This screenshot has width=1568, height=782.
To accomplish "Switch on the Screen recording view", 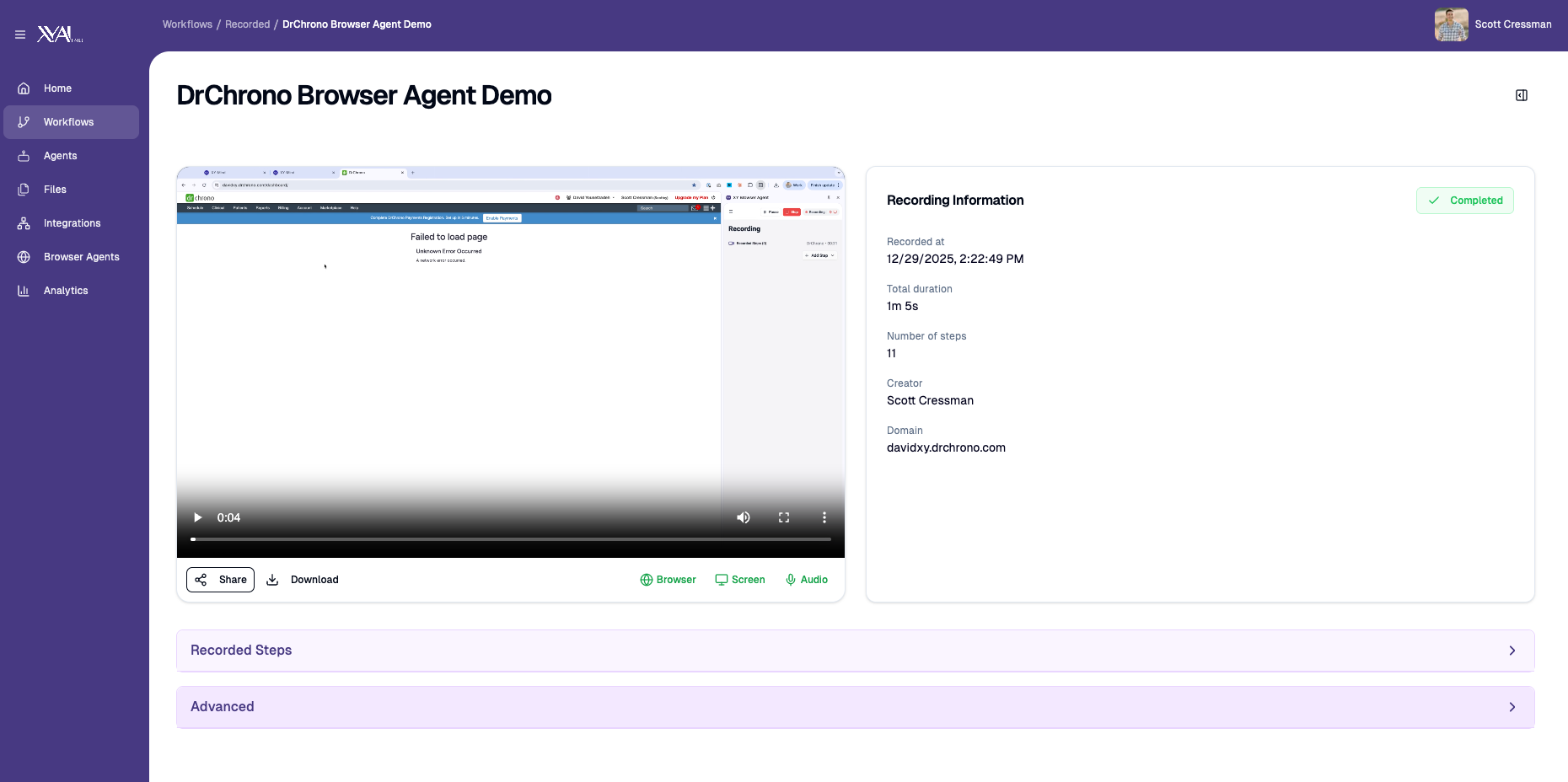I will click(739, 580).
